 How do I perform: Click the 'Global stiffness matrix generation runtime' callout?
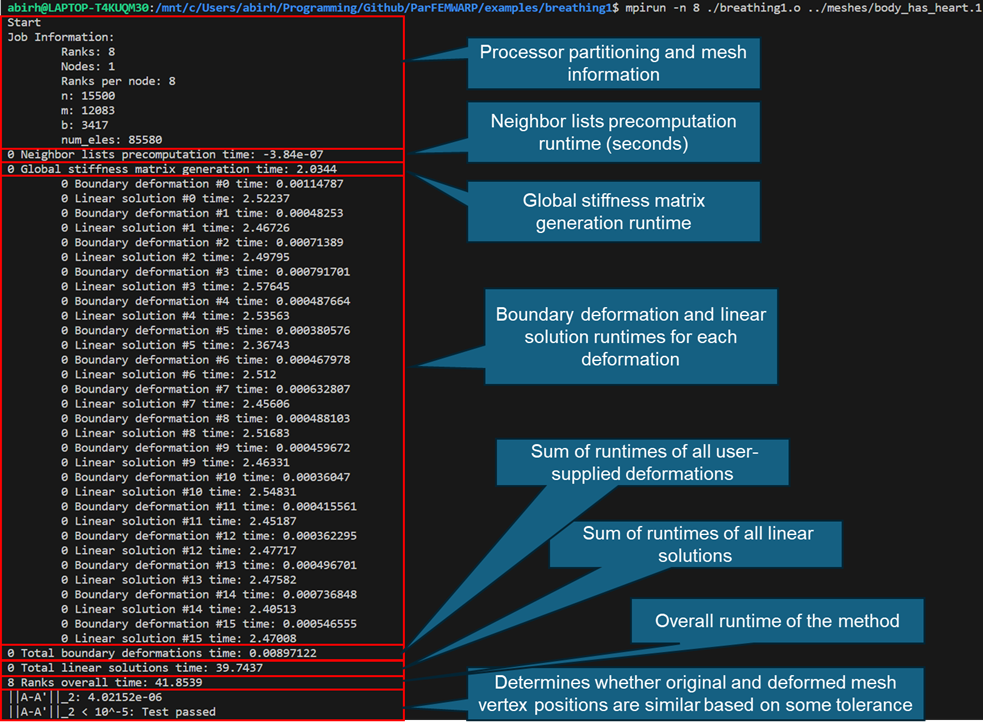(612, 212)
